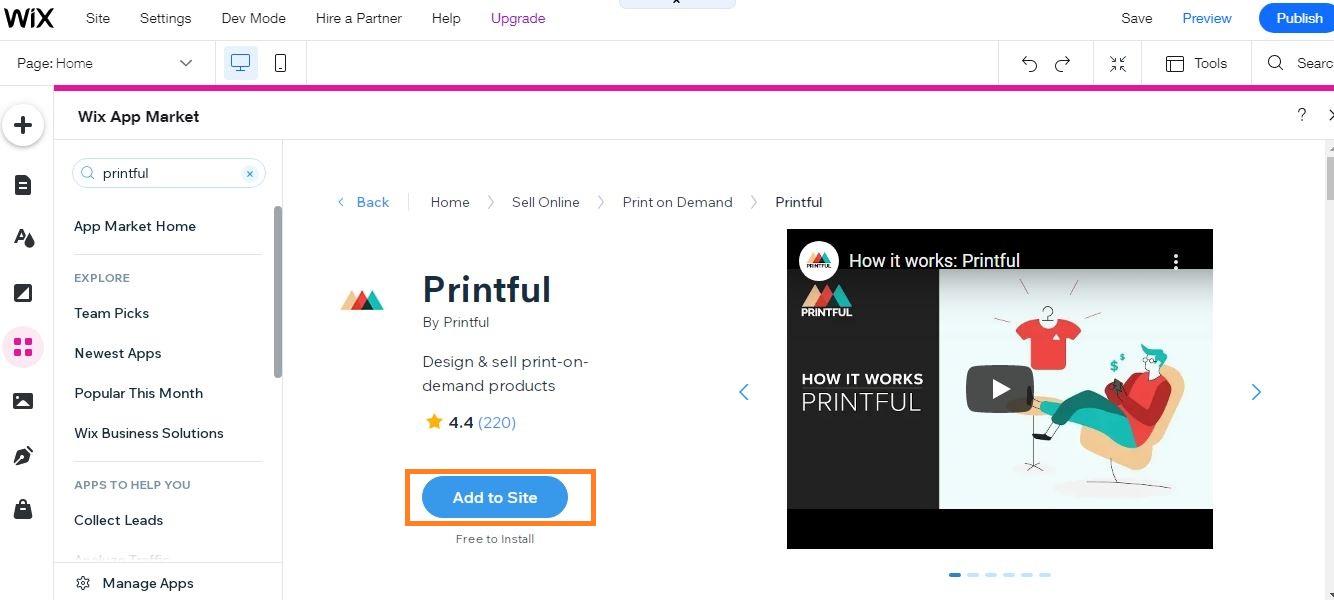Viewport: 1334px width, 600px height.
Task: Open the Page: Home dropdown
Action: [x=105, y=63]
